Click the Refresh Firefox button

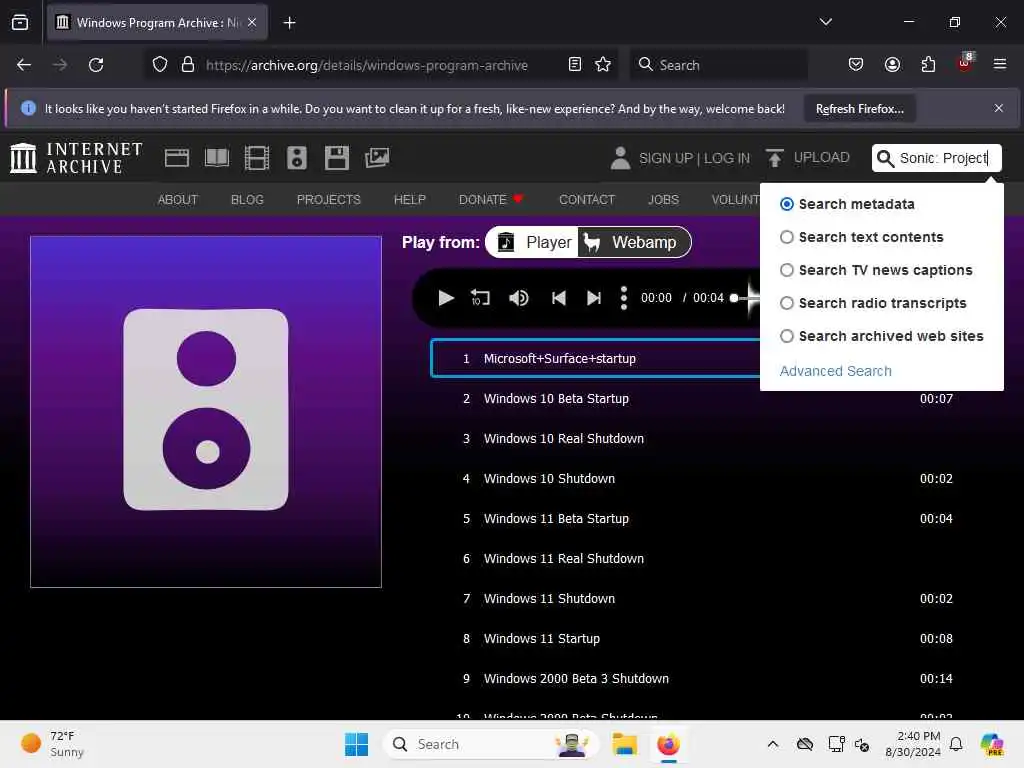pos(859,109)
